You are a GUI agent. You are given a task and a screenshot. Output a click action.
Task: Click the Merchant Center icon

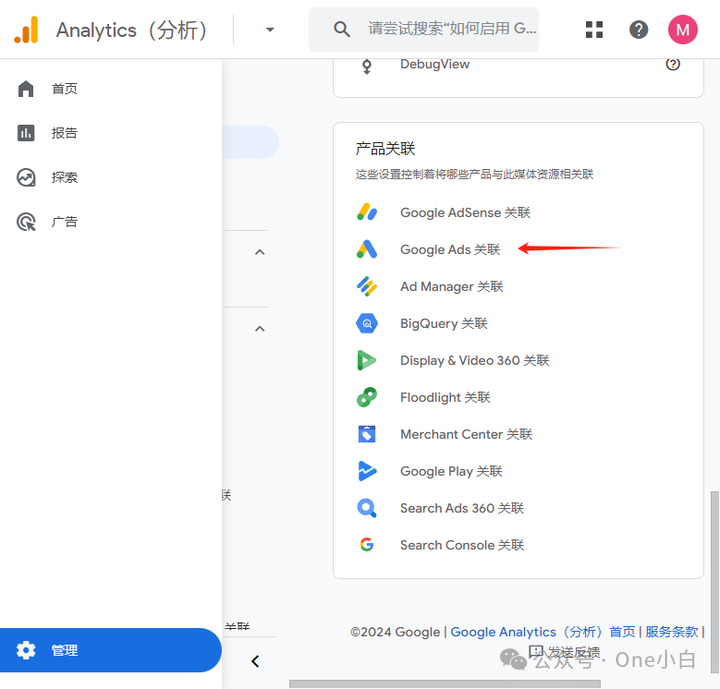coord(367,434)
